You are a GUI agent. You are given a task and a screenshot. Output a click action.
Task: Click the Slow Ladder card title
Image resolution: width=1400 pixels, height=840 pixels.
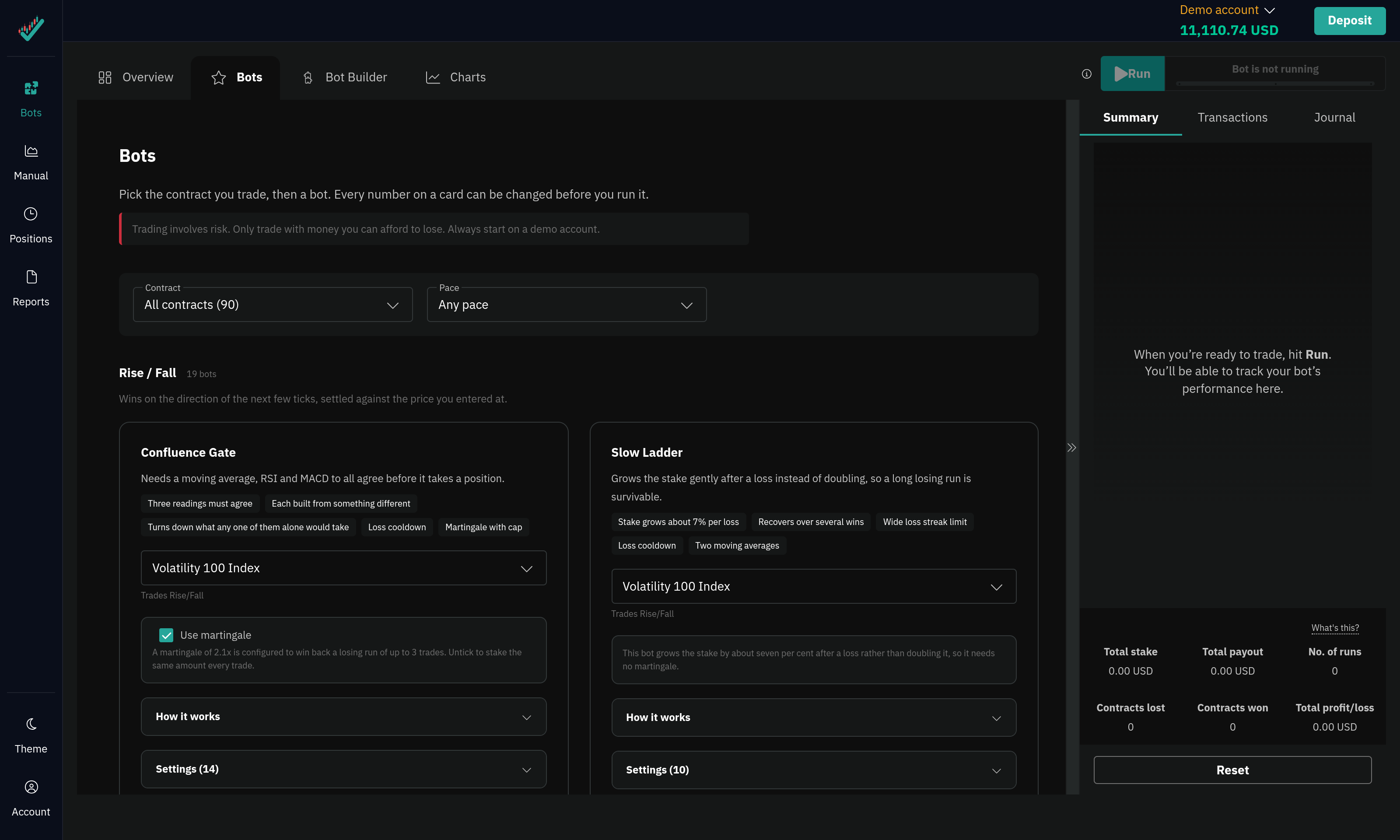click(647, 452)
